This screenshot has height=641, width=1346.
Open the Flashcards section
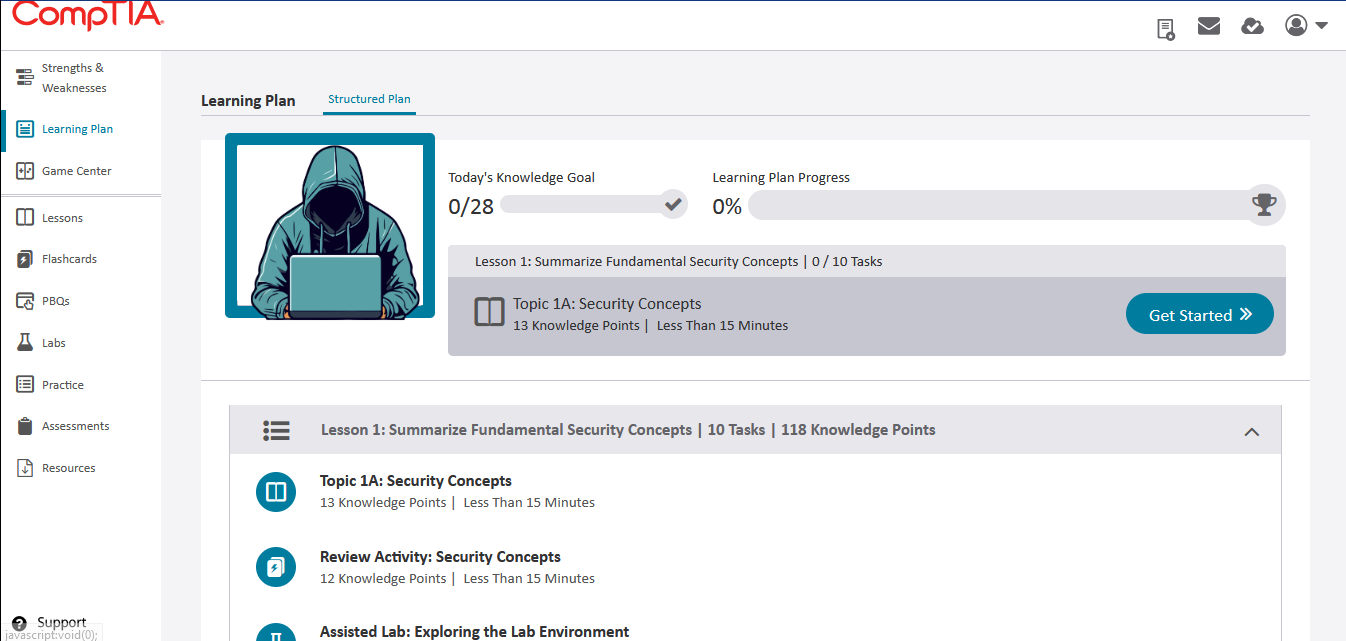[67, 258]
